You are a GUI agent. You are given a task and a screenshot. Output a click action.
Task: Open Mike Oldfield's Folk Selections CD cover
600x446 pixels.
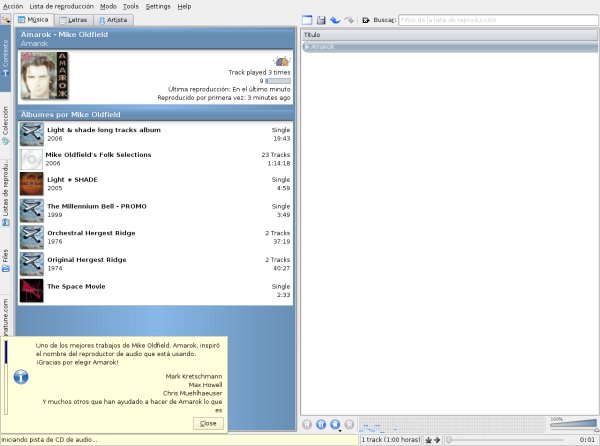[31, 159]
